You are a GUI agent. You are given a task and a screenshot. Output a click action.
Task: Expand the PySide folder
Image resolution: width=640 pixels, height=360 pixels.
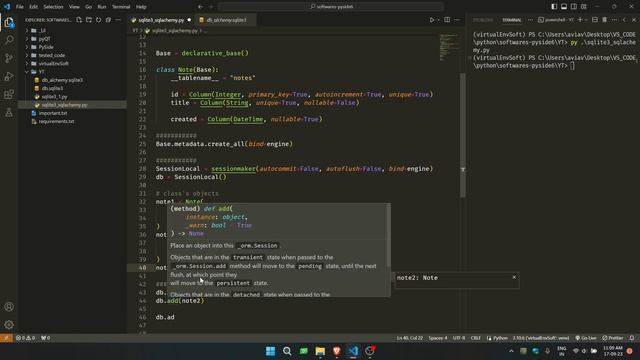(x=72, y=47)
